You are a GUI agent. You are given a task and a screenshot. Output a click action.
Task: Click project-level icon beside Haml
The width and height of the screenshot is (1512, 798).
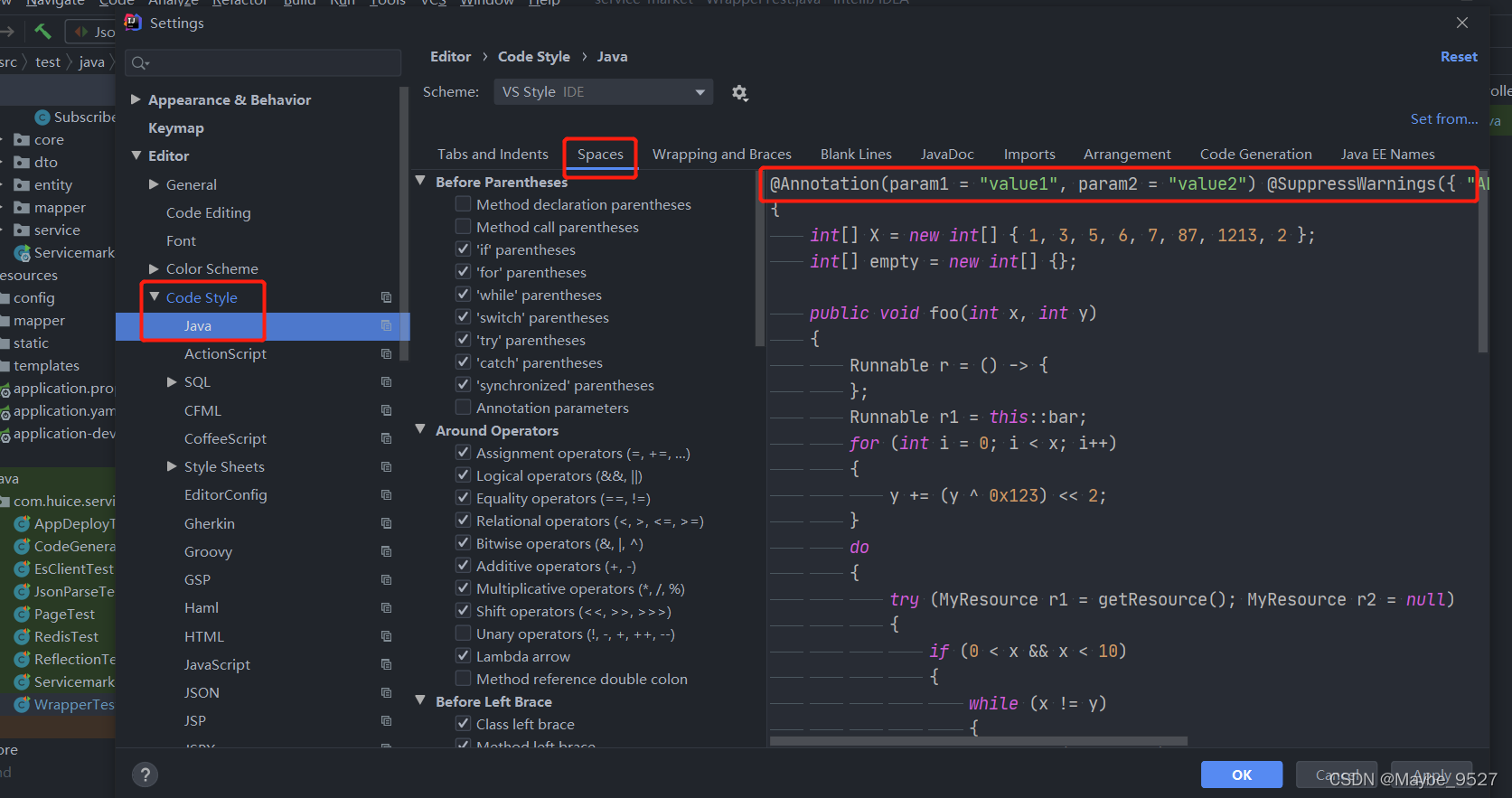[x=386, y=608]
